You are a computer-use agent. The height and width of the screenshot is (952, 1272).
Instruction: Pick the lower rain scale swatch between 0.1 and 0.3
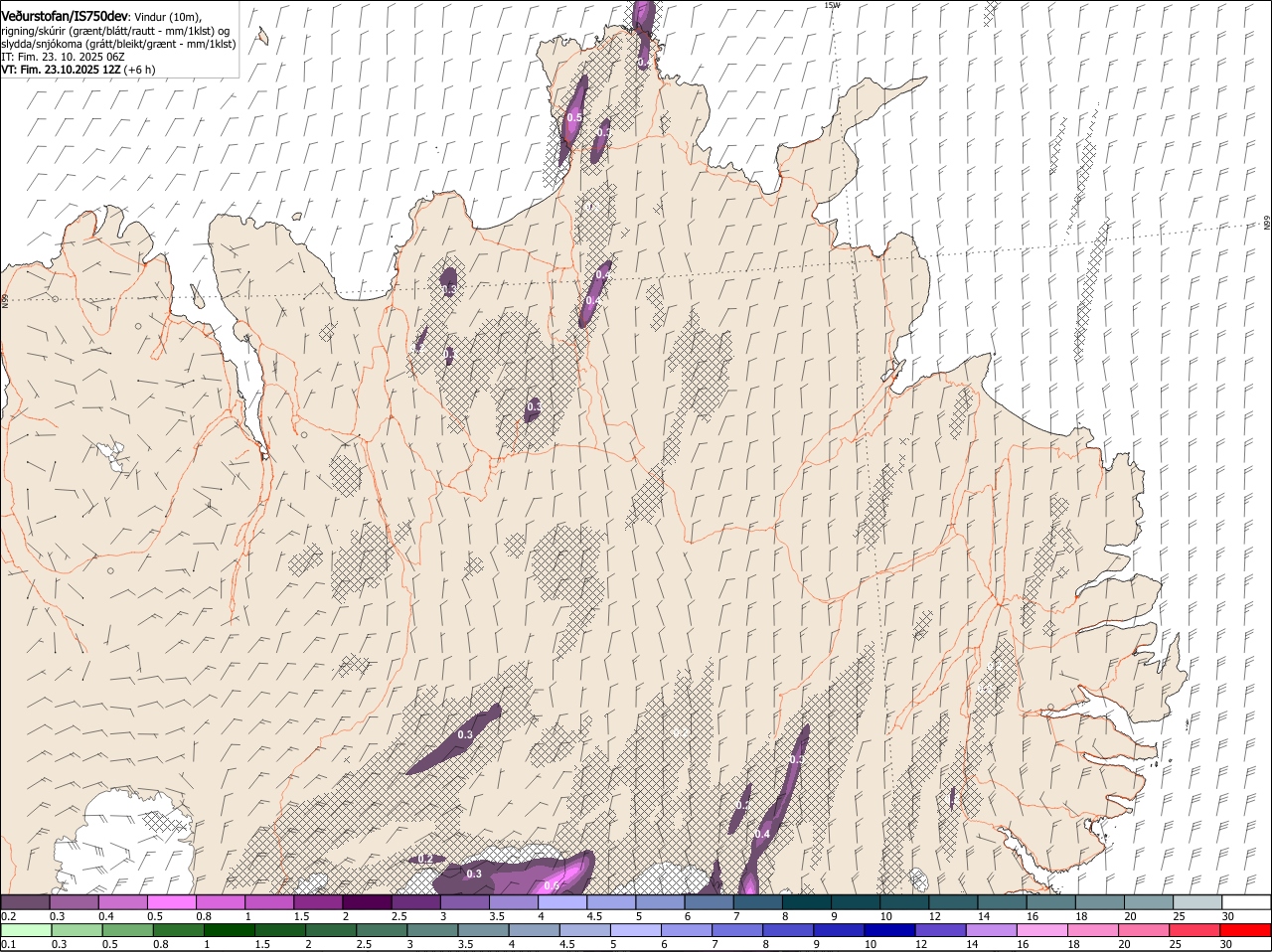[x=27, y=930]
